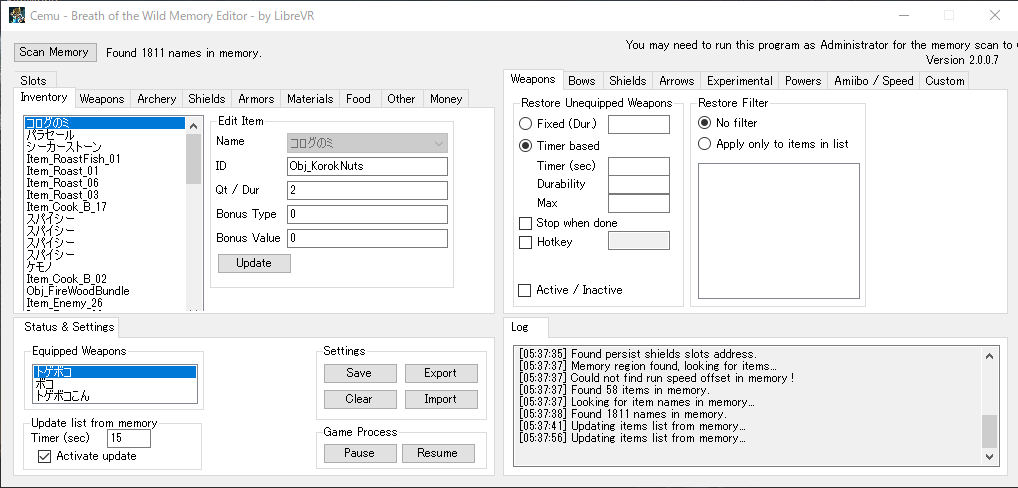Switch to the Money tab
This screenshot has width=1018, height=488.
446,99
